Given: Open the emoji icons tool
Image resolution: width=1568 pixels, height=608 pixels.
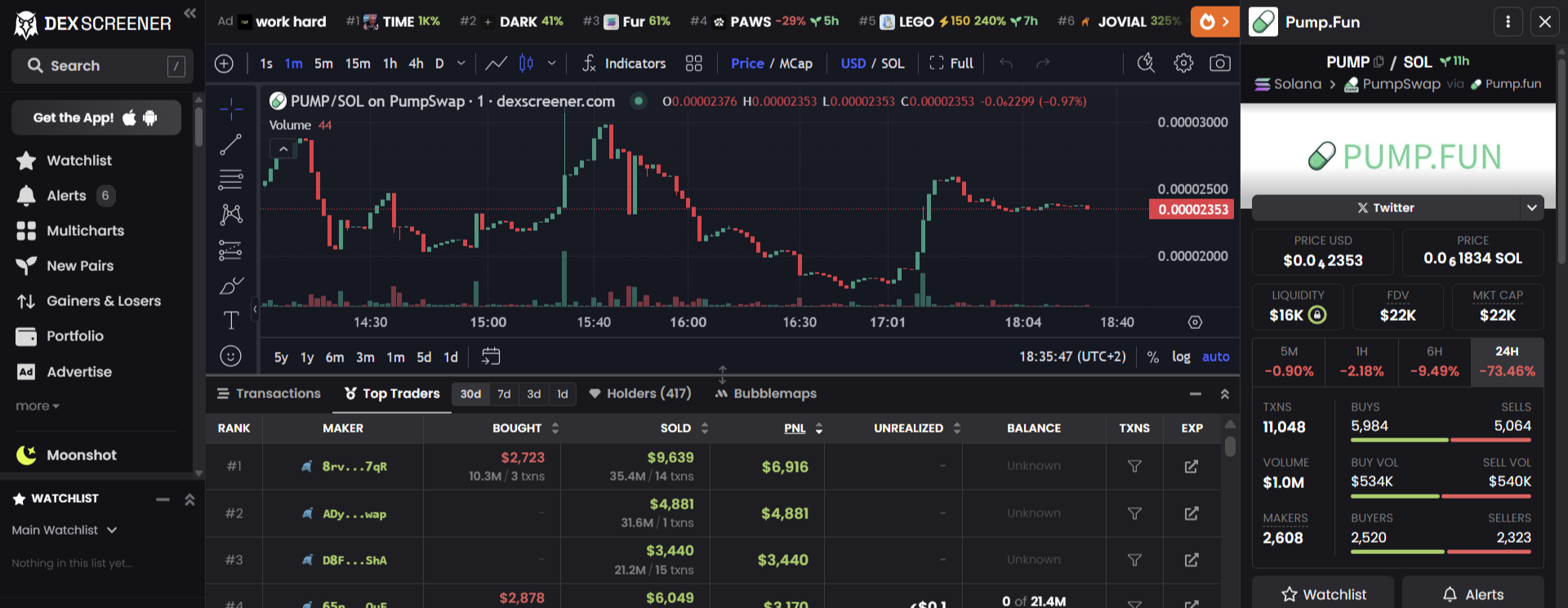Looking at the screenshot, I should 231,356.
